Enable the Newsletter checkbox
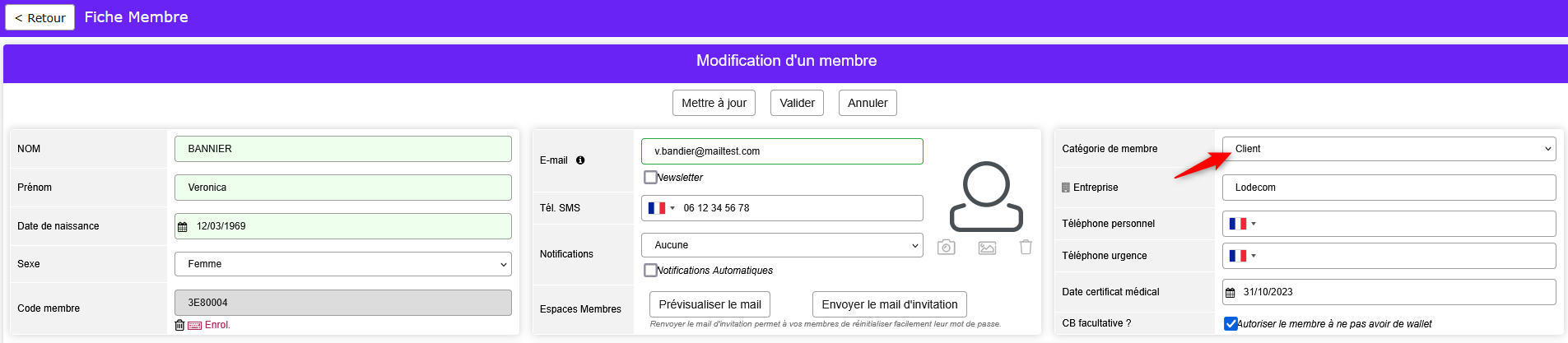Screen dimensions: 1568x343 [x=650, y=177]
